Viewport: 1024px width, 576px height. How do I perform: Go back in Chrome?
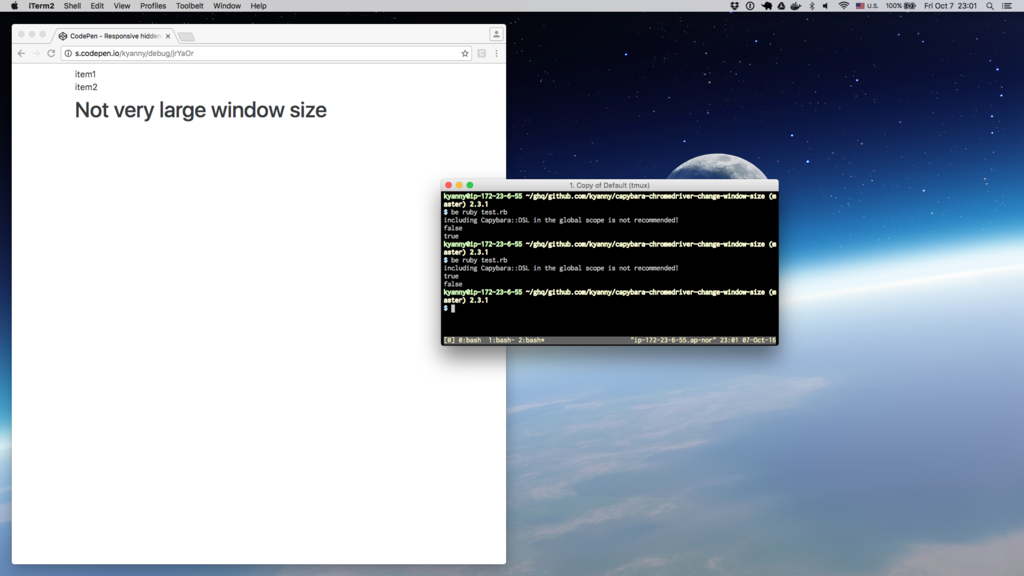(x=22, y=54)
